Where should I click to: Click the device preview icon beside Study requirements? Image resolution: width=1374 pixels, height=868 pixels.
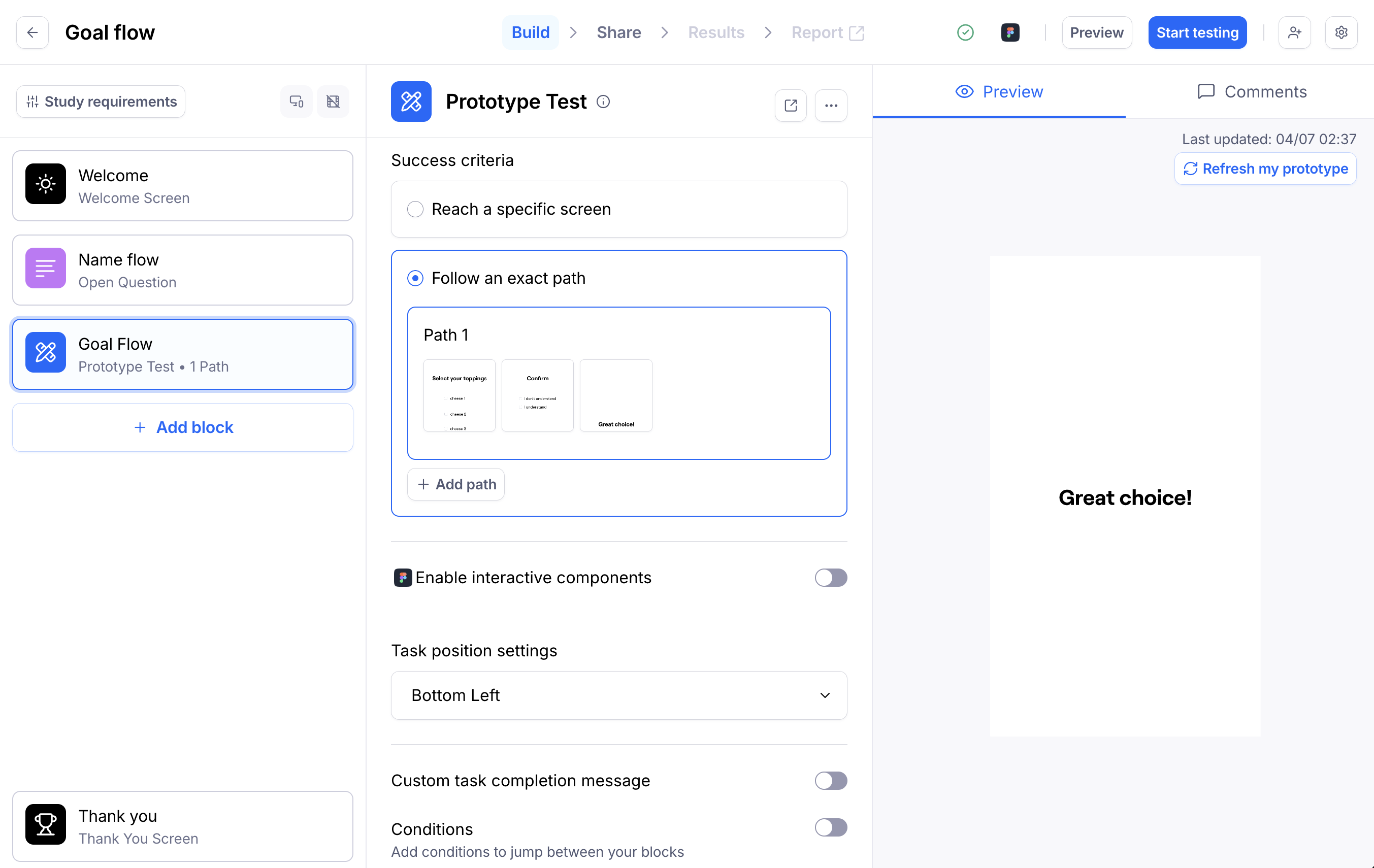point(296,102)
